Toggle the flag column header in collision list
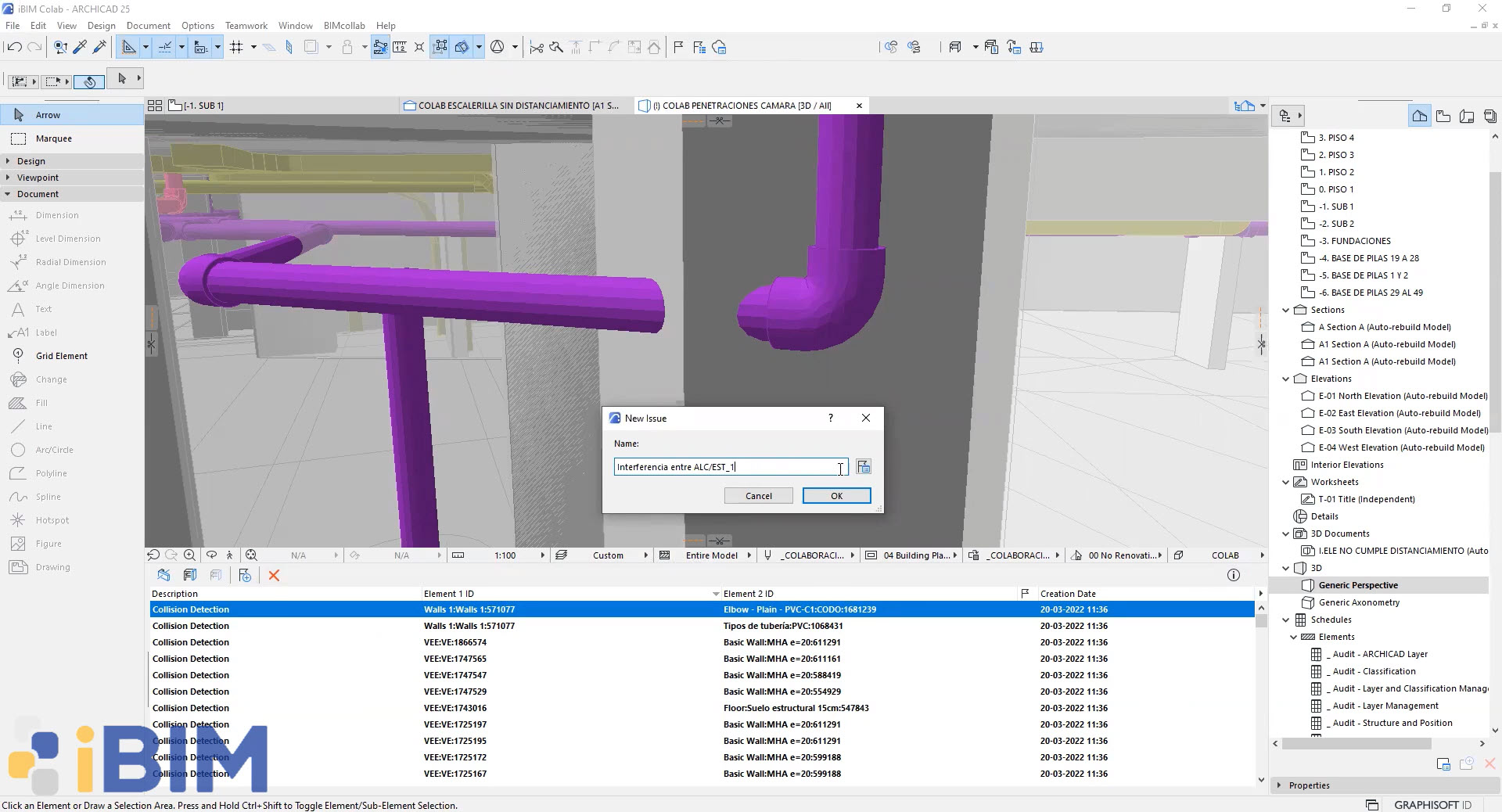Viewport: 1502px width, 812px height. (1025, 594)
